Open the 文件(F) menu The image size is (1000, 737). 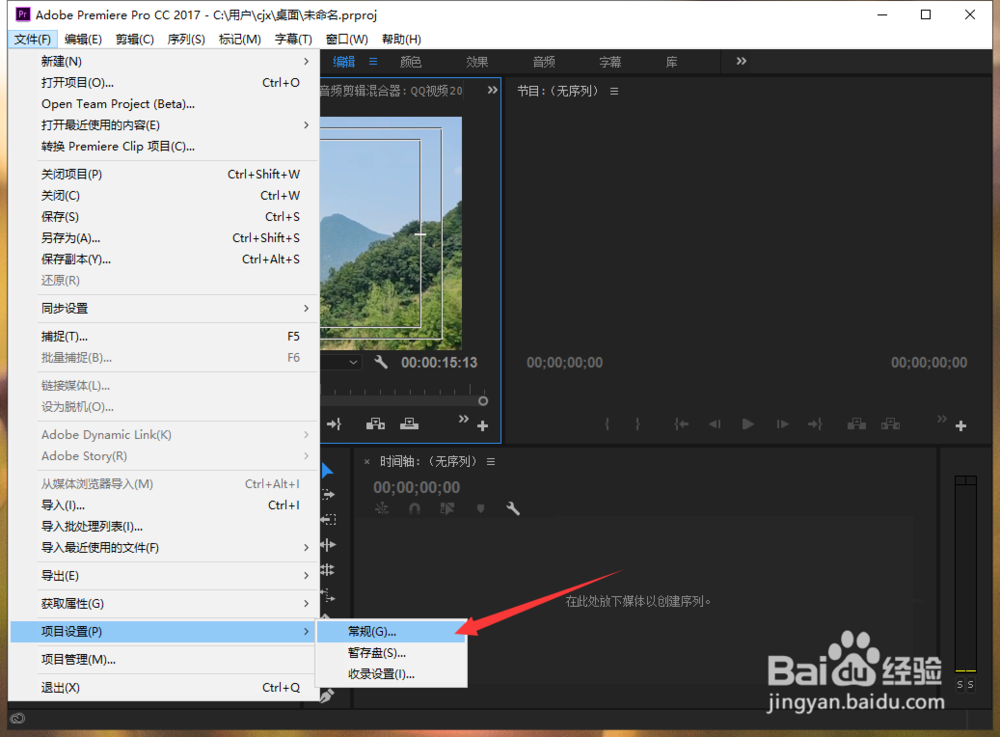coord(33,40)
